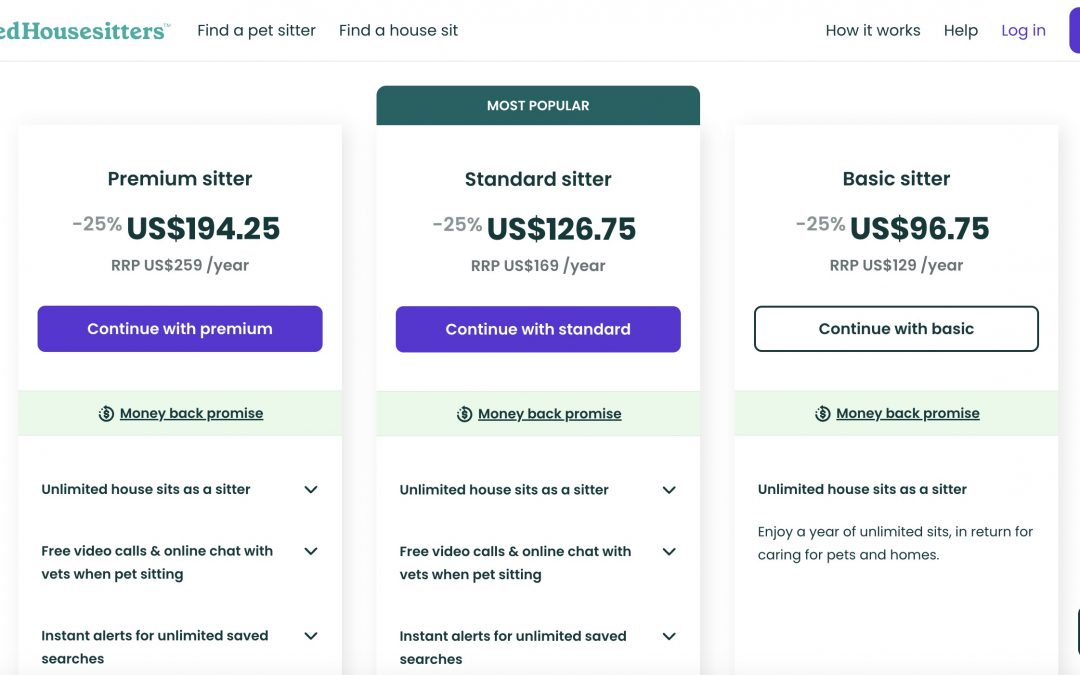Expand Premium free video calls chevron
This screenshot has width=1080, height=675.
(x=311, y=551)
